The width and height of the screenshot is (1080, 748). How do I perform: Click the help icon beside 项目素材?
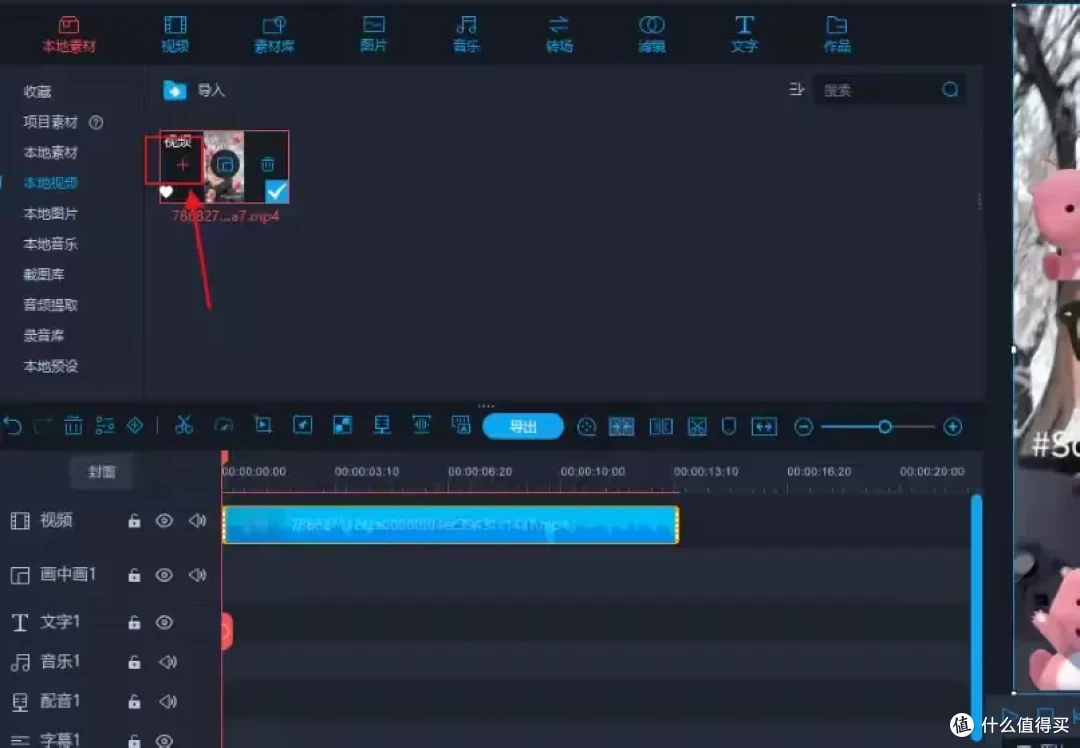click(96, 123)
